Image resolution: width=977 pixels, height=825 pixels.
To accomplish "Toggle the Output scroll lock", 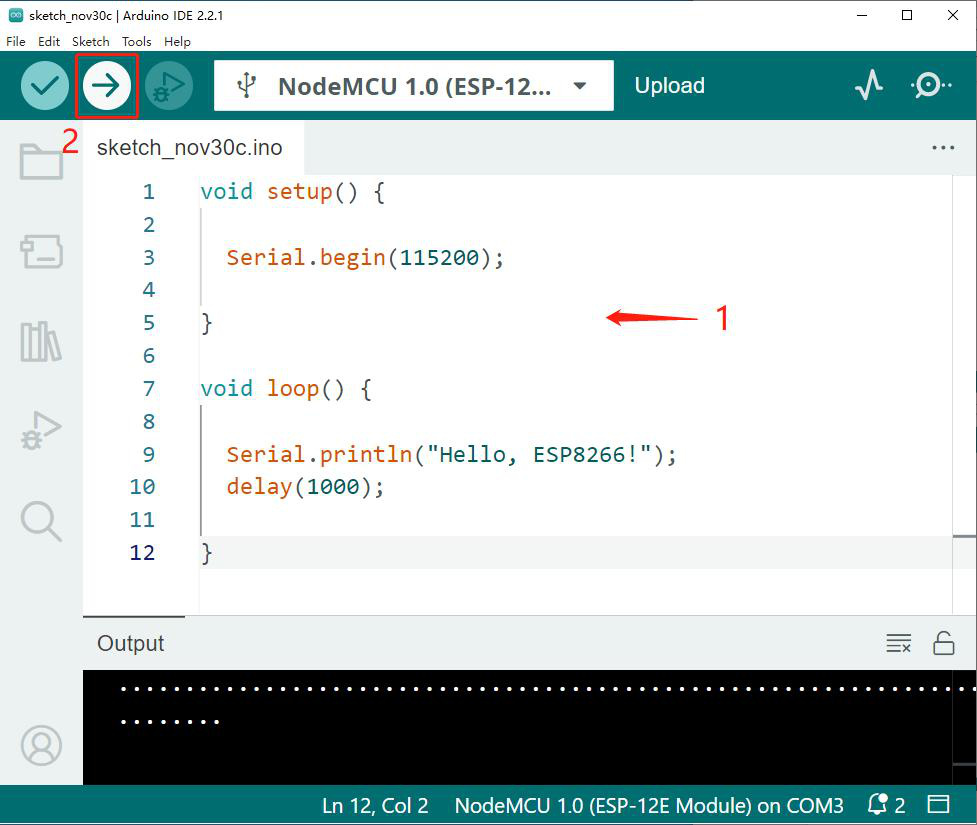I will [943, 643].
